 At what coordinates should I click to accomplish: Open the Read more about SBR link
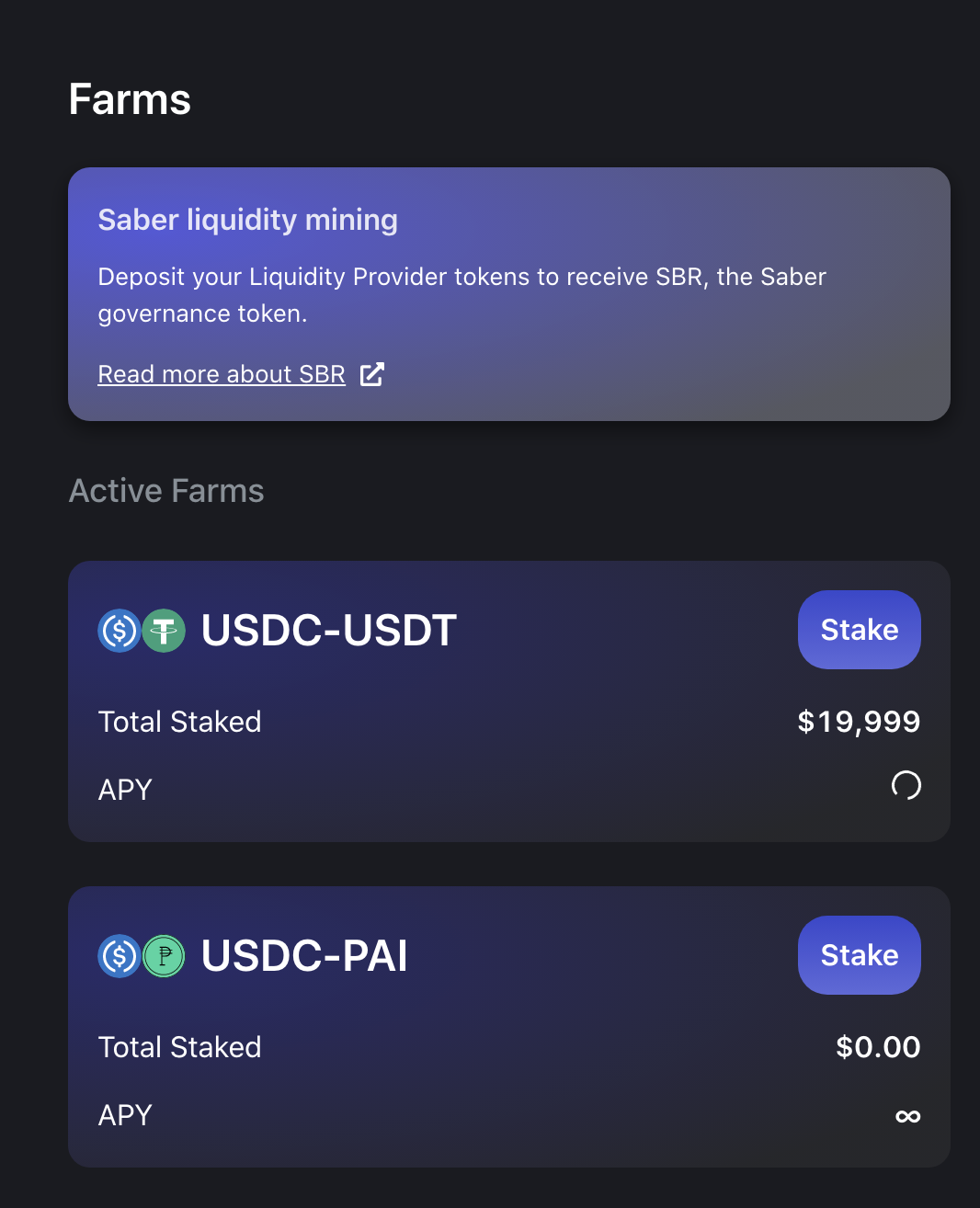222,374
